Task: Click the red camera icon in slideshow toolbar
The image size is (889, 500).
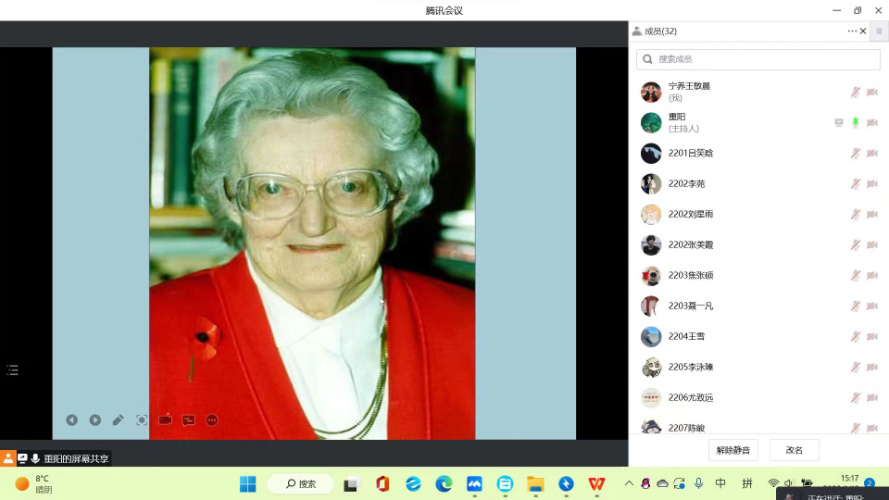Action: tap(165, 420)
